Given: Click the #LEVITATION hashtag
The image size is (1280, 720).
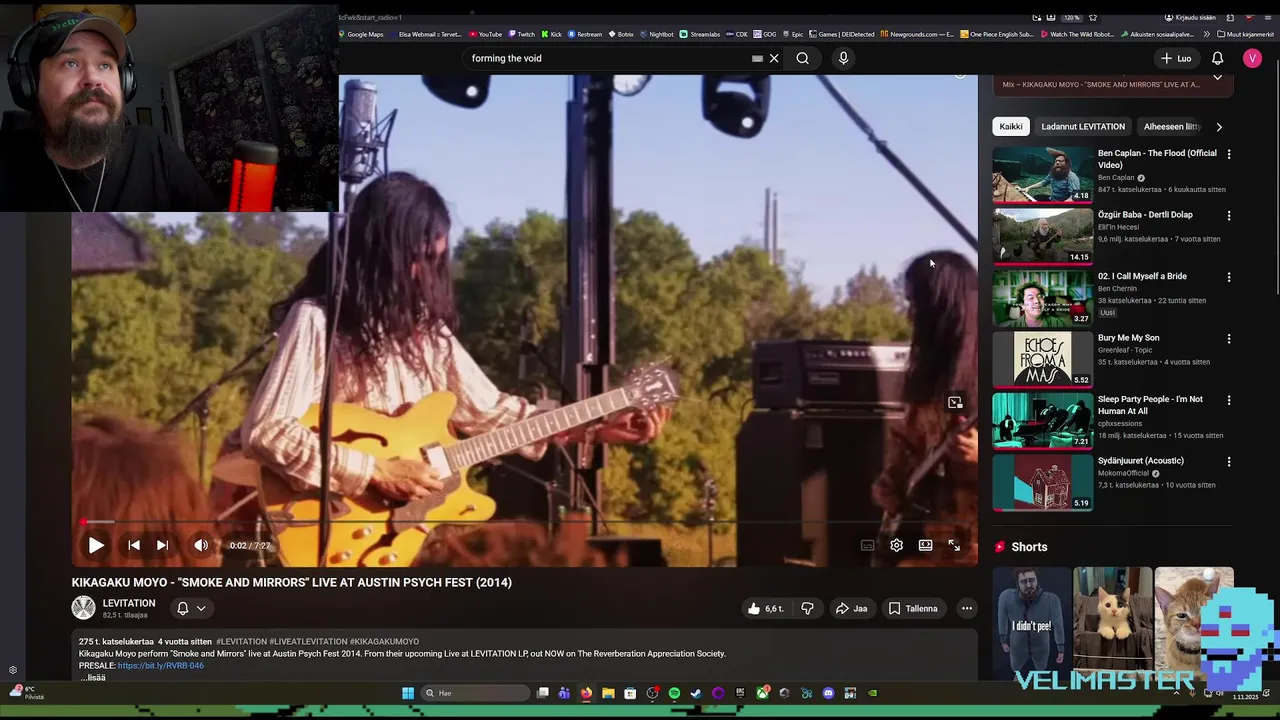Looking at the screenshot, I should click(241, 641).
